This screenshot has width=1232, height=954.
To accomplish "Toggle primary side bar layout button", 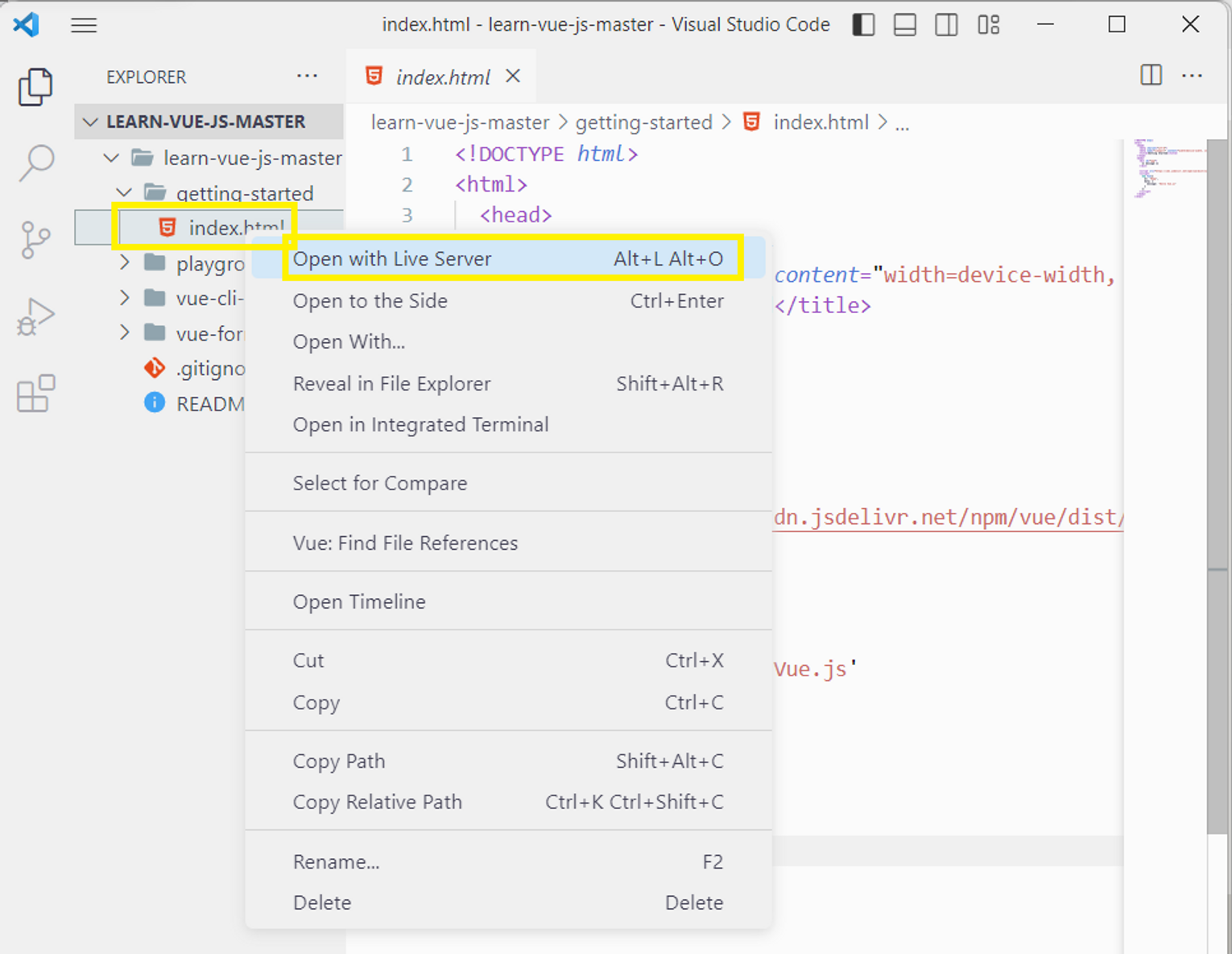I will (863, 25).
